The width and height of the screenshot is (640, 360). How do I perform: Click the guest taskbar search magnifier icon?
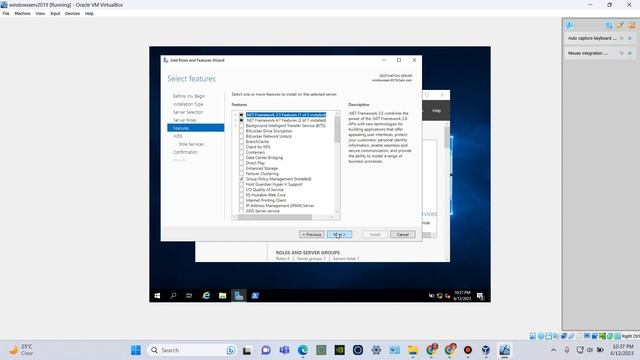coord(173,296)
